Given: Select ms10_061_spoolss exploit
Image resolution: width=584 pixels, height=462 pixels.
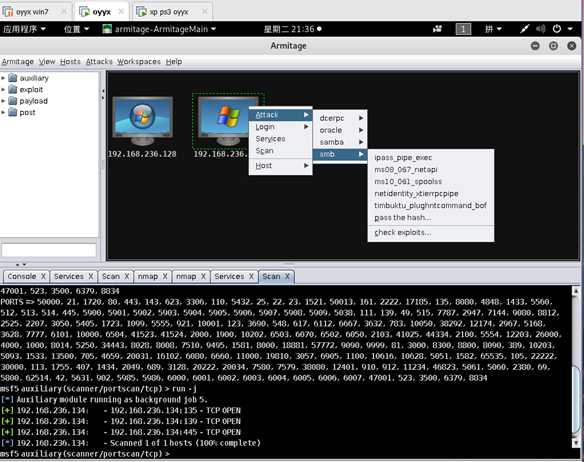Looking at the screenshot, I should [x=431, y=181].
